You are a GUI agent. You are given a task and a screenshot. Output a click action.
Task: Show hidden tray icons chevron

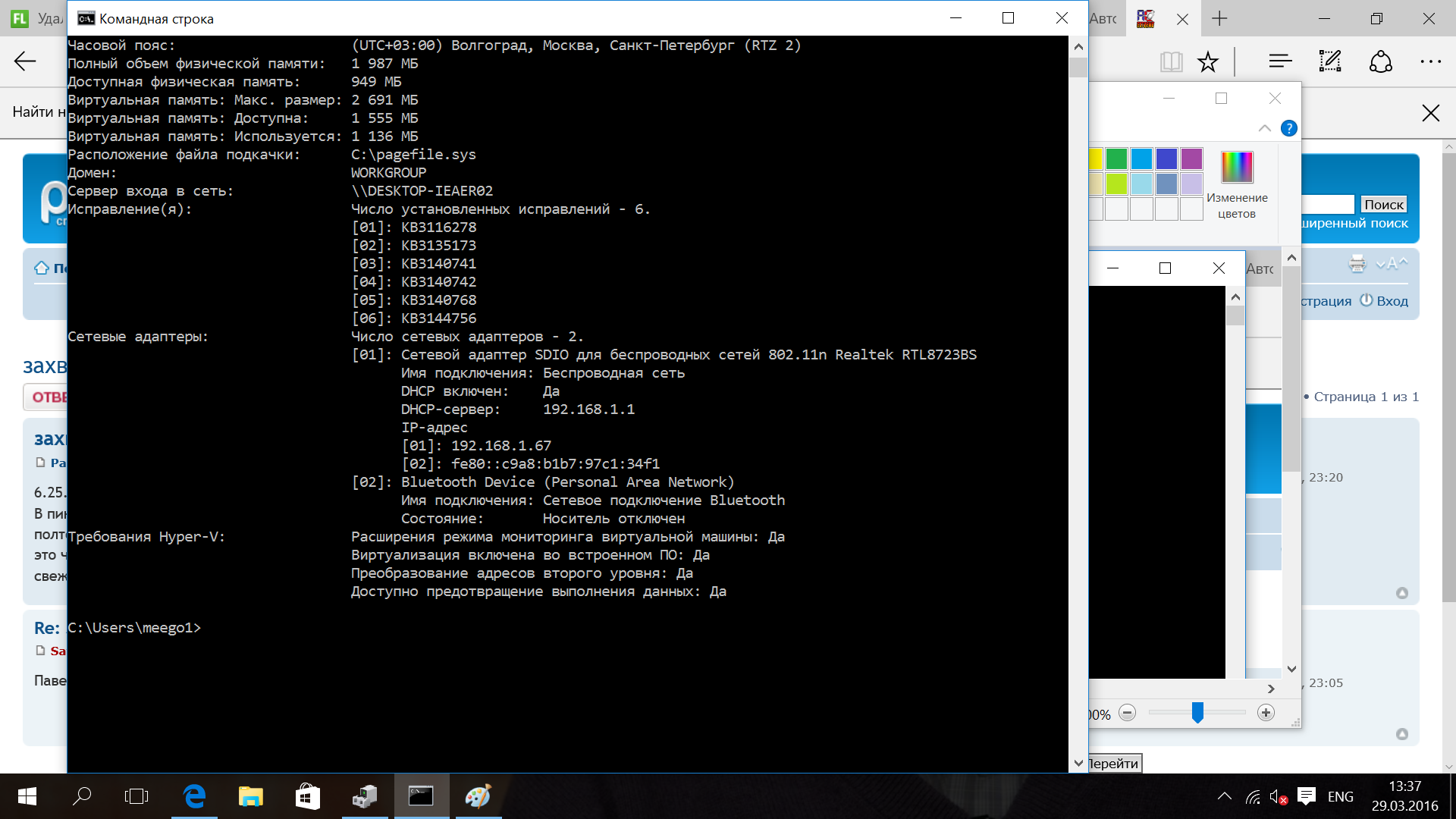click(x=1225, y=796)
